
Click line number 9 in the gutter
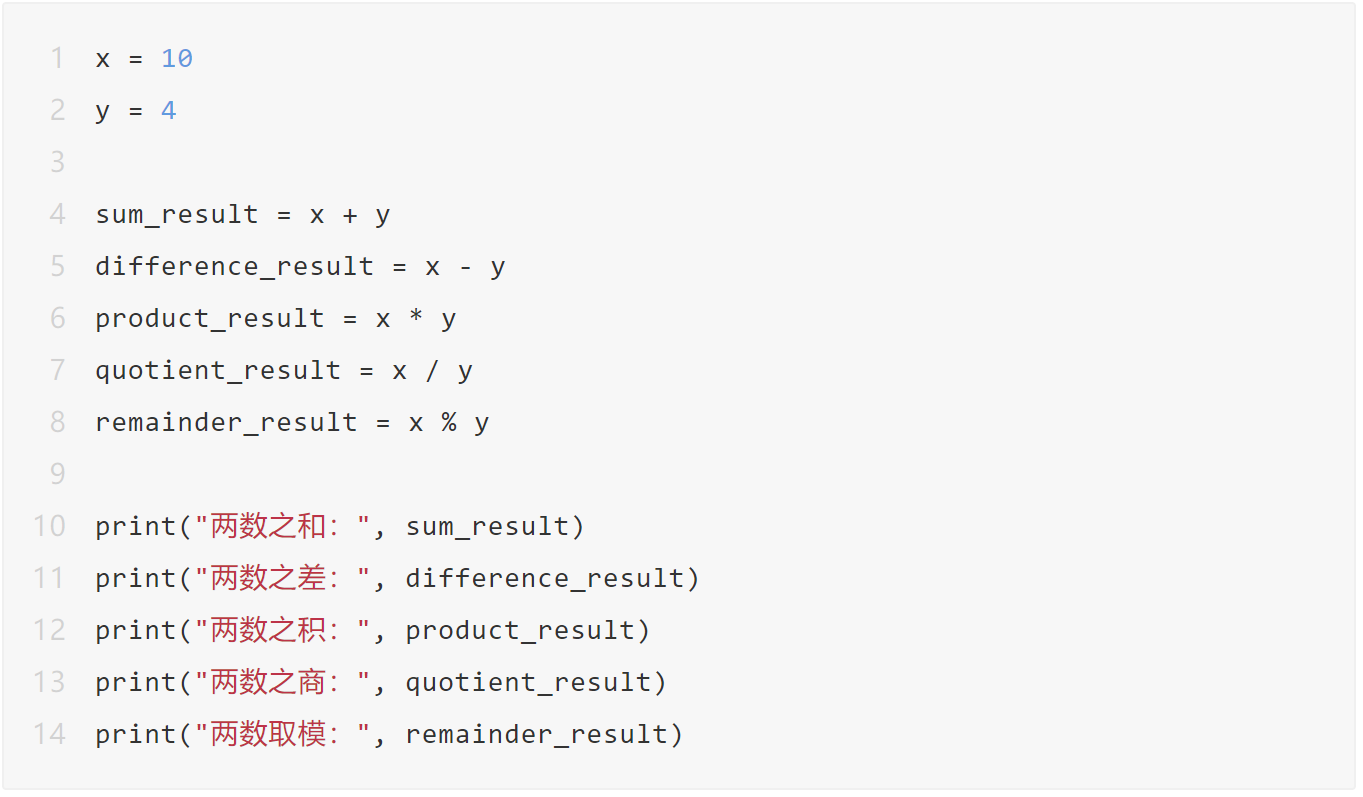[57, 474]
